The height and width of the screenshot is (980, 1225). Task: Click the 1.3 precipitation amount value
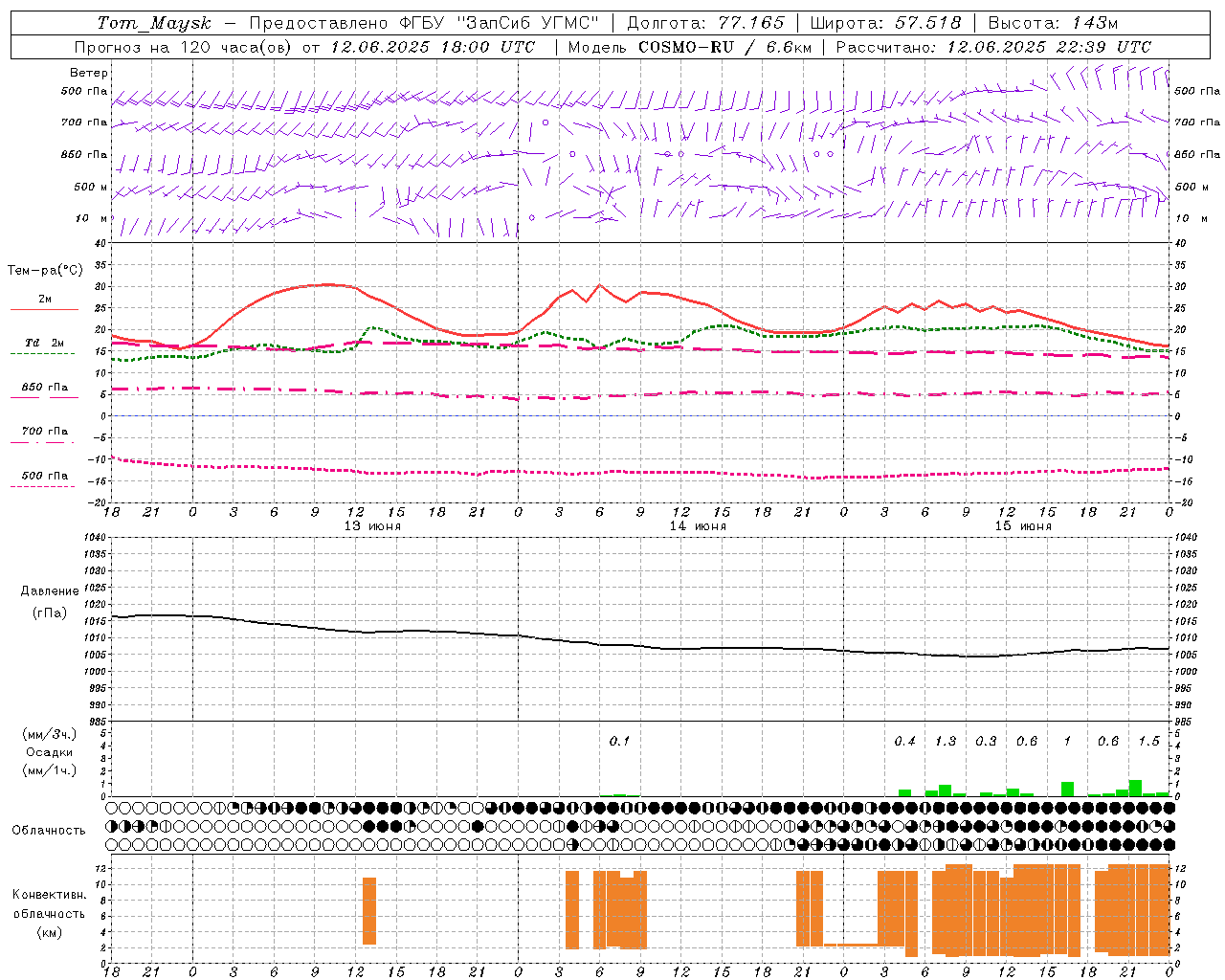coord(946,741)
